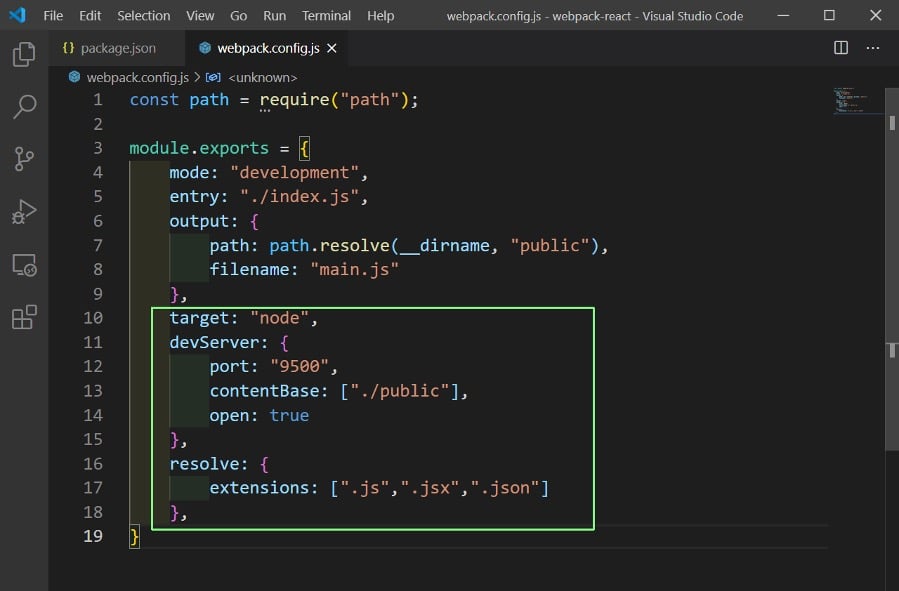
Task: Click line number 3 in gutter
Action: pyautogui.click(x=98, y=148)
